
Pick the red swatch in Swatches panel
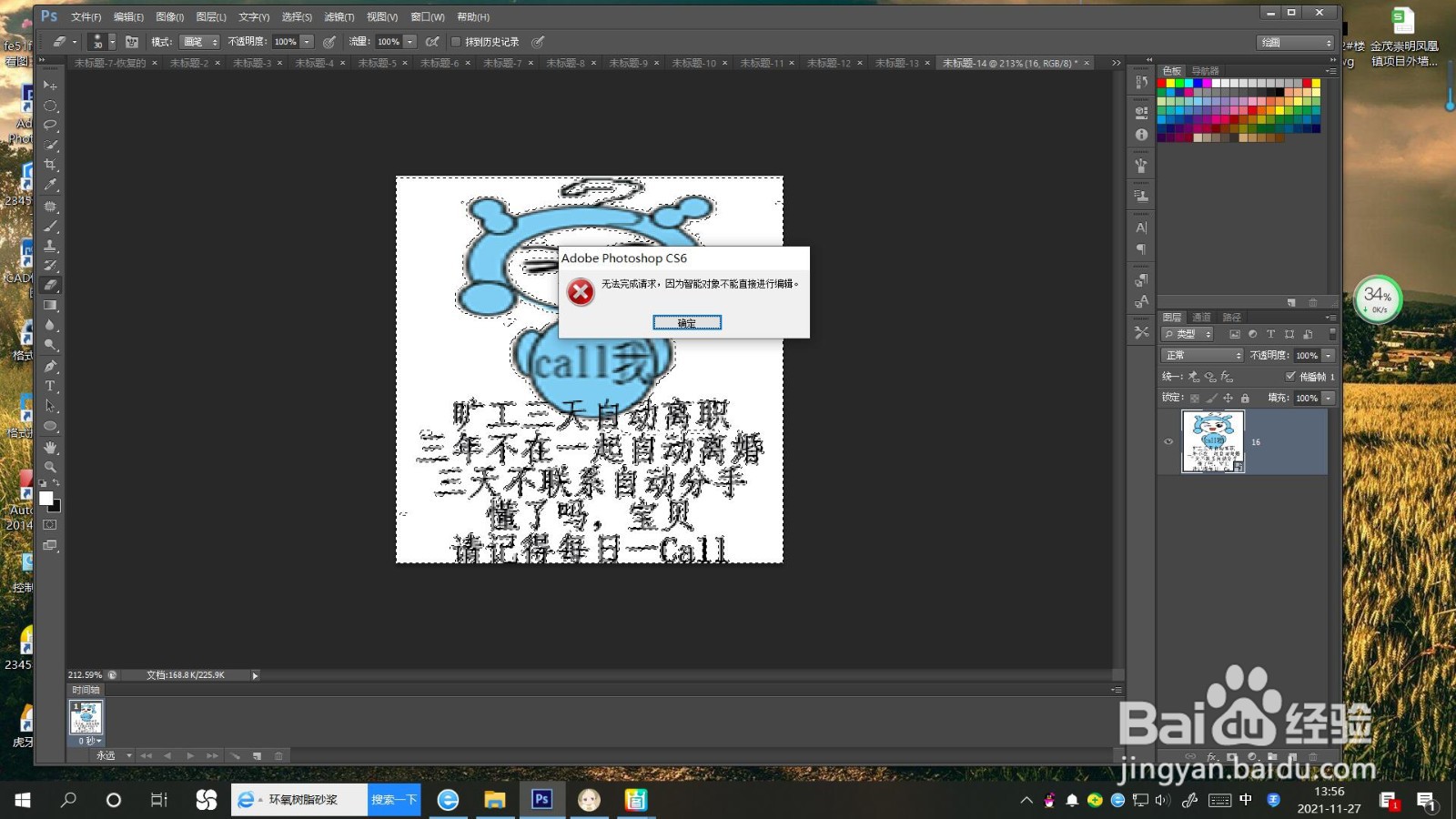pos(1162,84)
